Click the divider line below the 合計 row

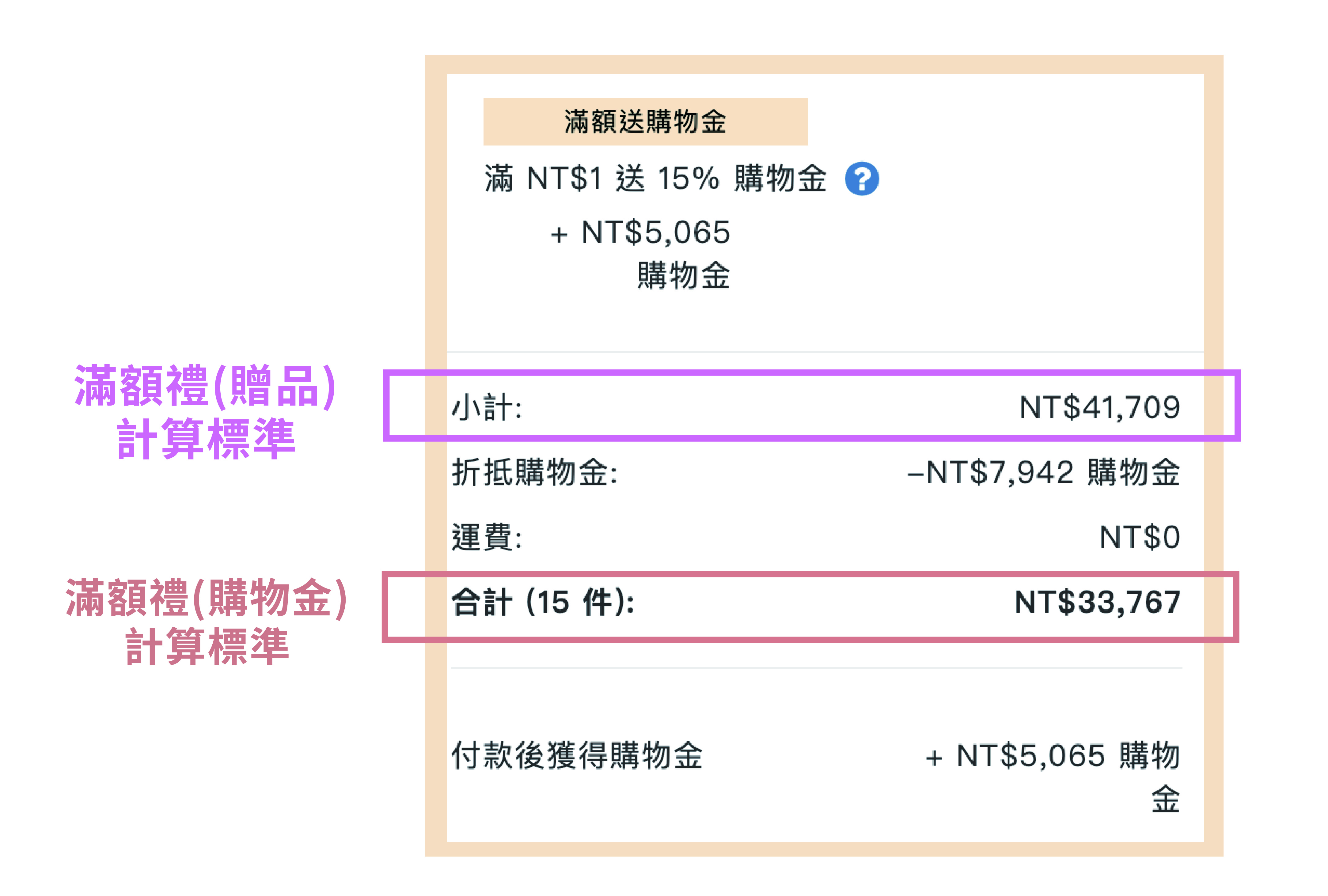click(816, 667)
